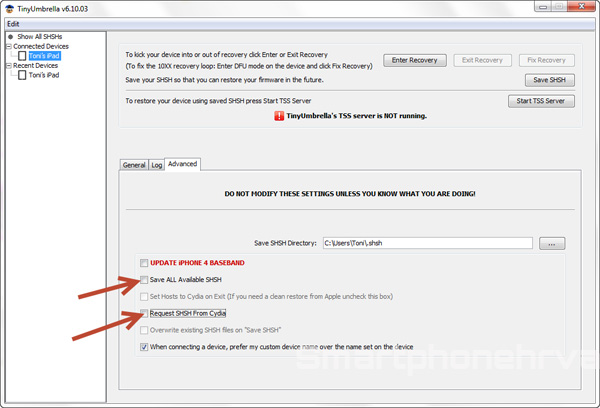Click the Save SHSH button

tap(550, 80)
